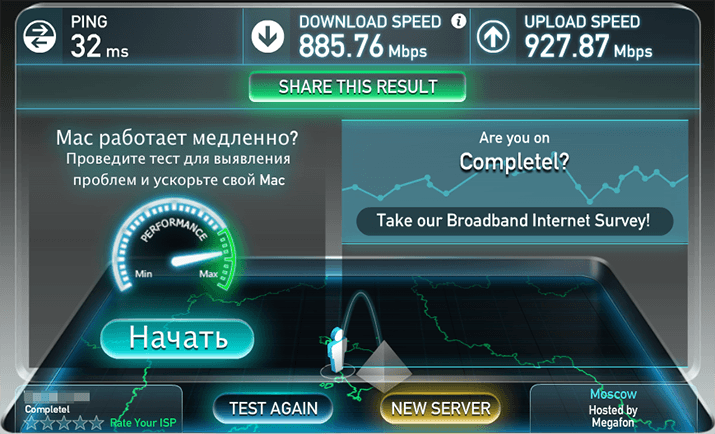Choose NEW SERVER button
The height and width of the screenshot is (434, 715).
pos(440,408)
